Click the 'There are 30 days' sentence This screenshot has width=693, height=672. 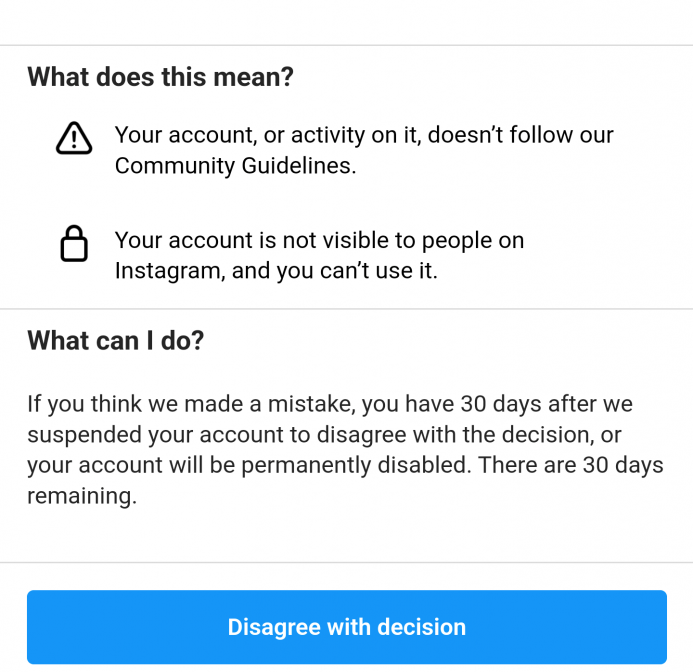click(571, 466)
